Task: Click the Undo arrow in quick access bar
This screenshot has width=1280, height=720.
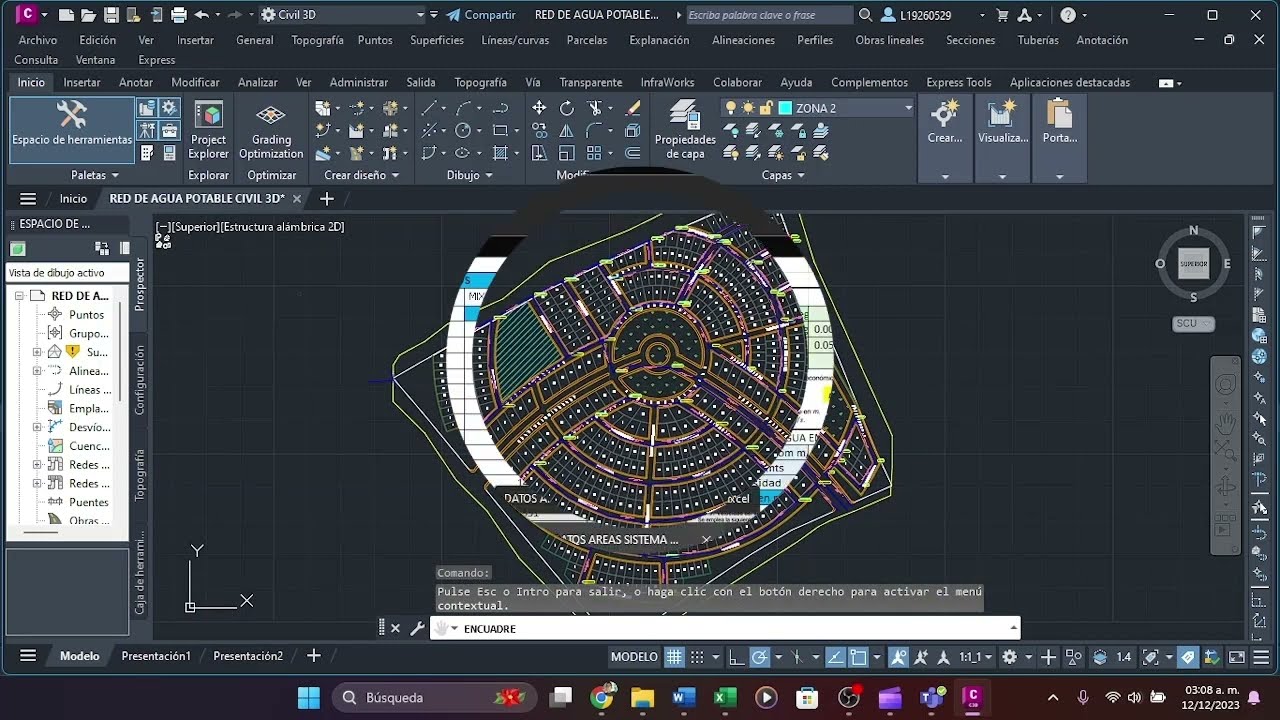Action: click(202, 15)
